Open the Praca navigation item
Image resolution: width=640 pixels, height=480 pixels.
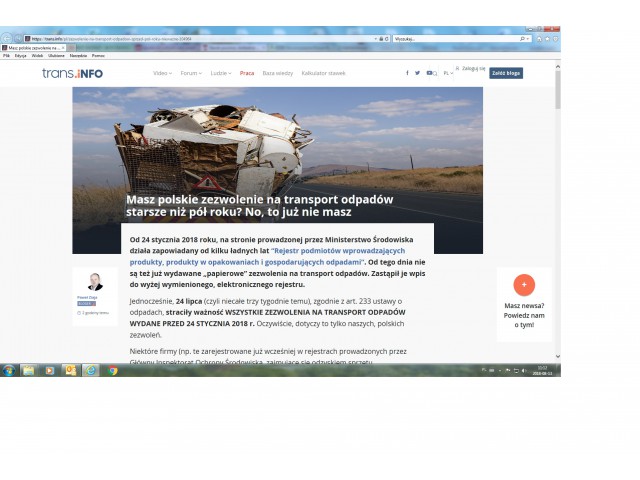tap(247, 73)
